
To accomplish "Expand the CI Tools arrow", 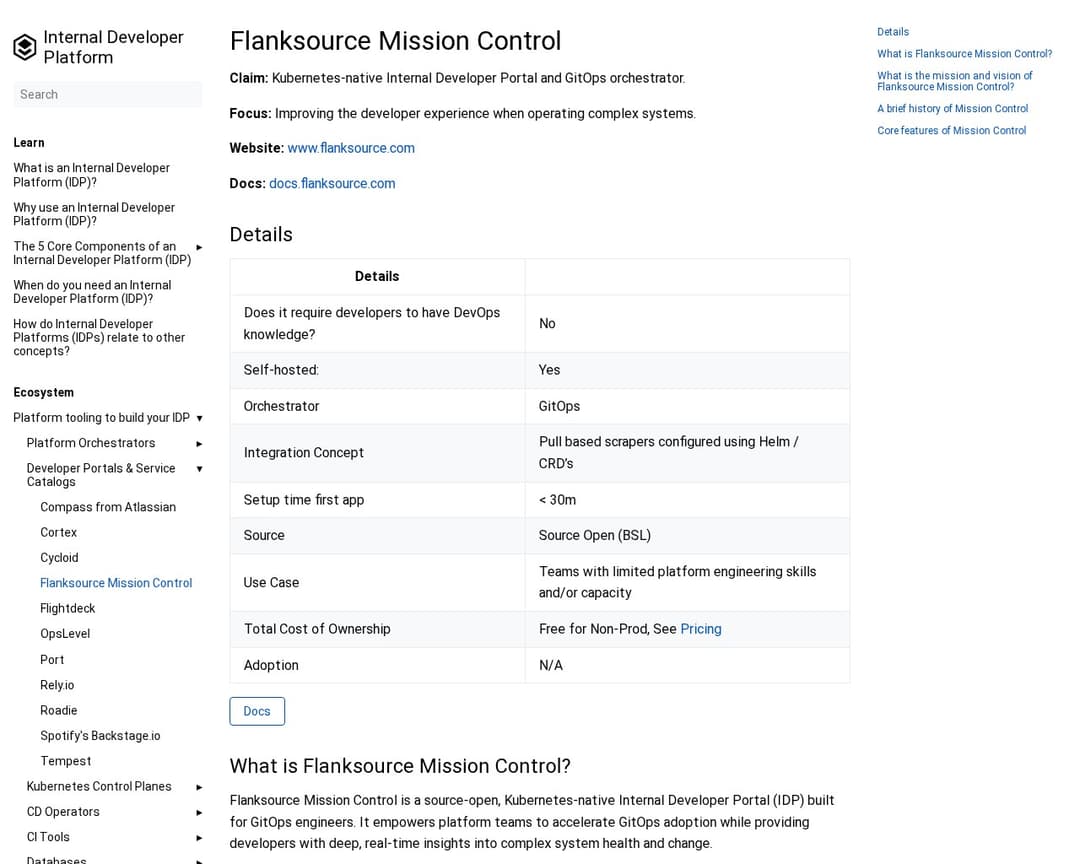I will (x=199, y=838).
